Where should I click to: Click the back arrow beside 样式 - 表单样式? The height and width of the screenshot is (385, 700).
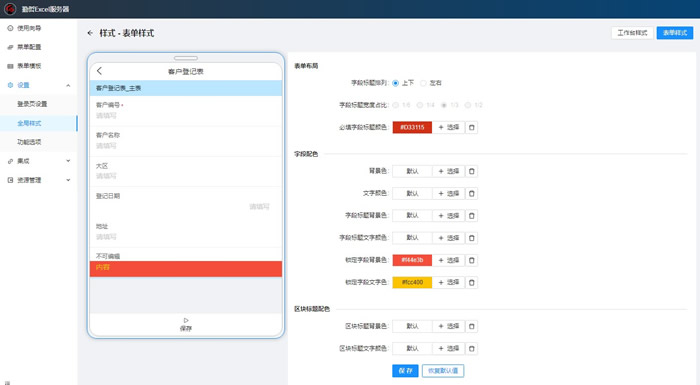pyautogui.click(x=90, y=33)
